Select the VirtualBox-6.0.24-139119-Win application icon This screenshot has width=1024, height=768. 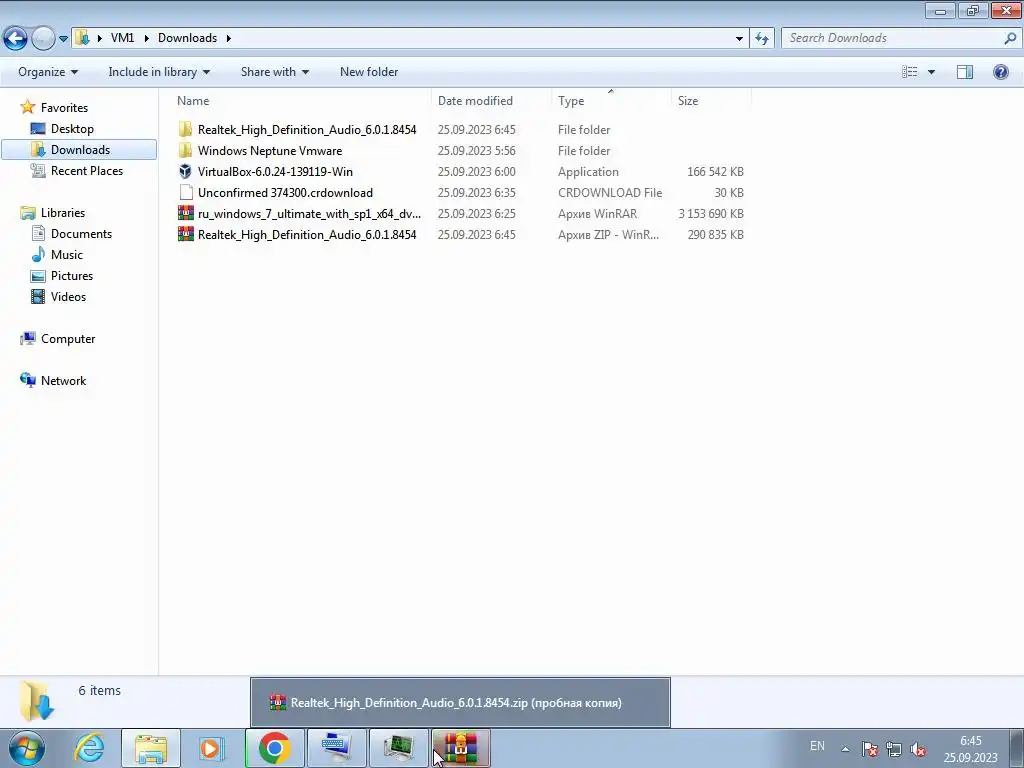pos(185,171)
